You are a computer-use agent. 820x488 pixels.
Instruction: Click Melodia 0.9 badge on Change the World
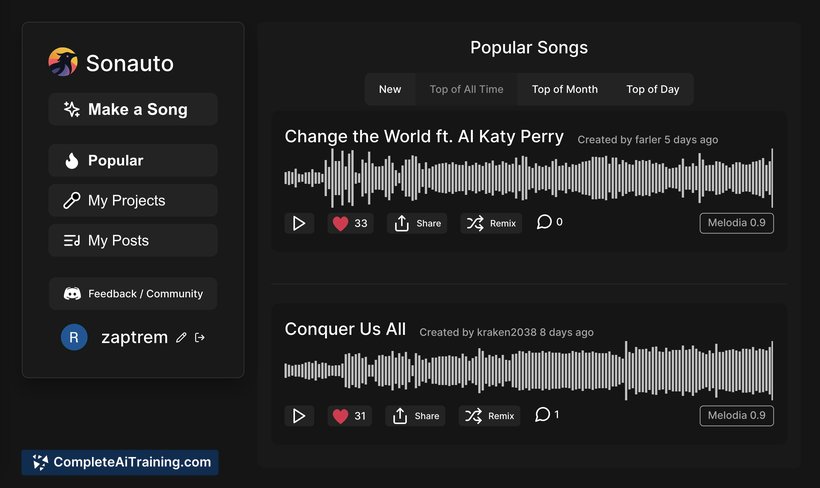(x=736, y=223)
